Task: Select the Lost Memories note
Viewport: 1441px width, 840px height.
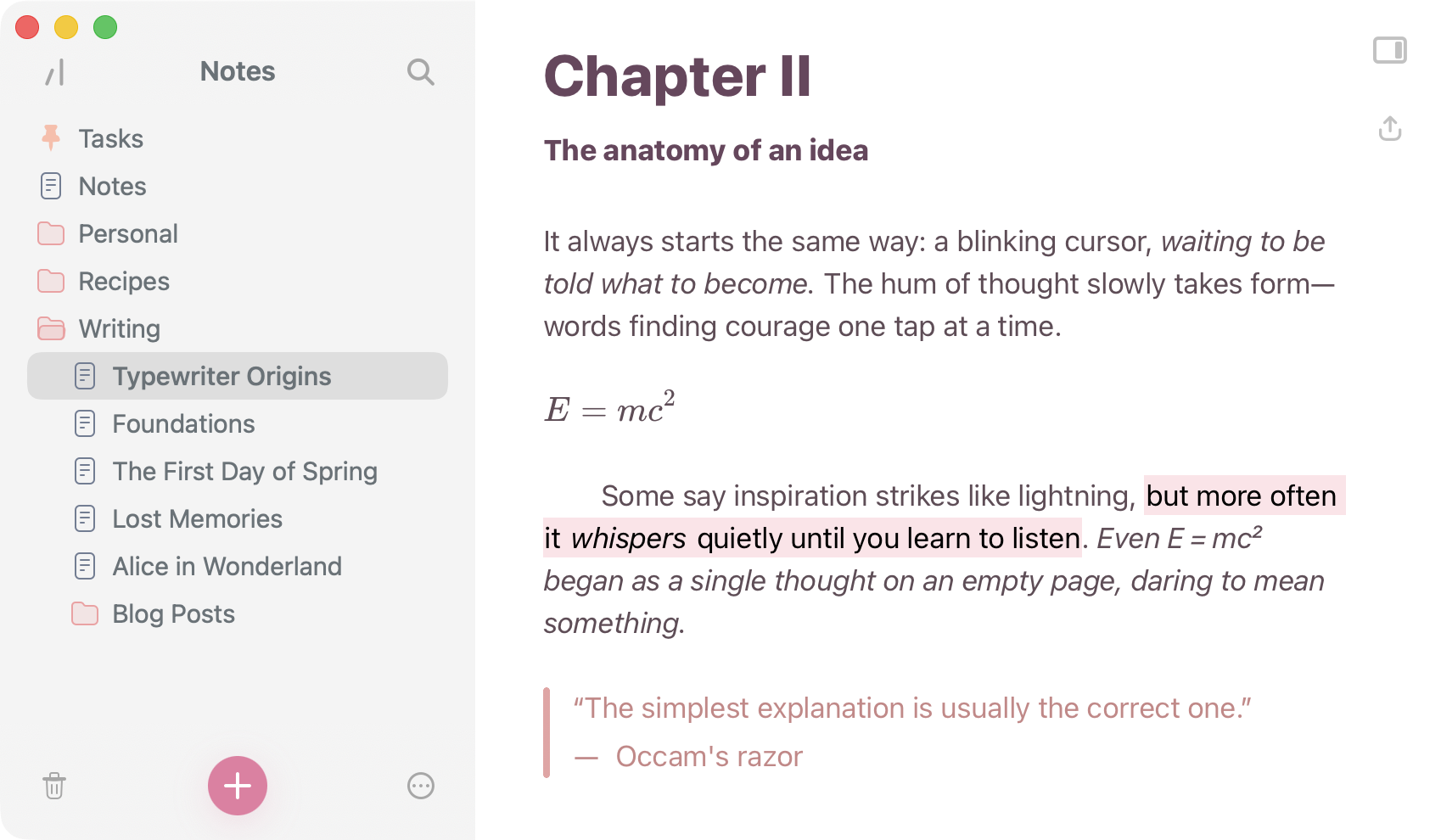Action: (197, 518)
